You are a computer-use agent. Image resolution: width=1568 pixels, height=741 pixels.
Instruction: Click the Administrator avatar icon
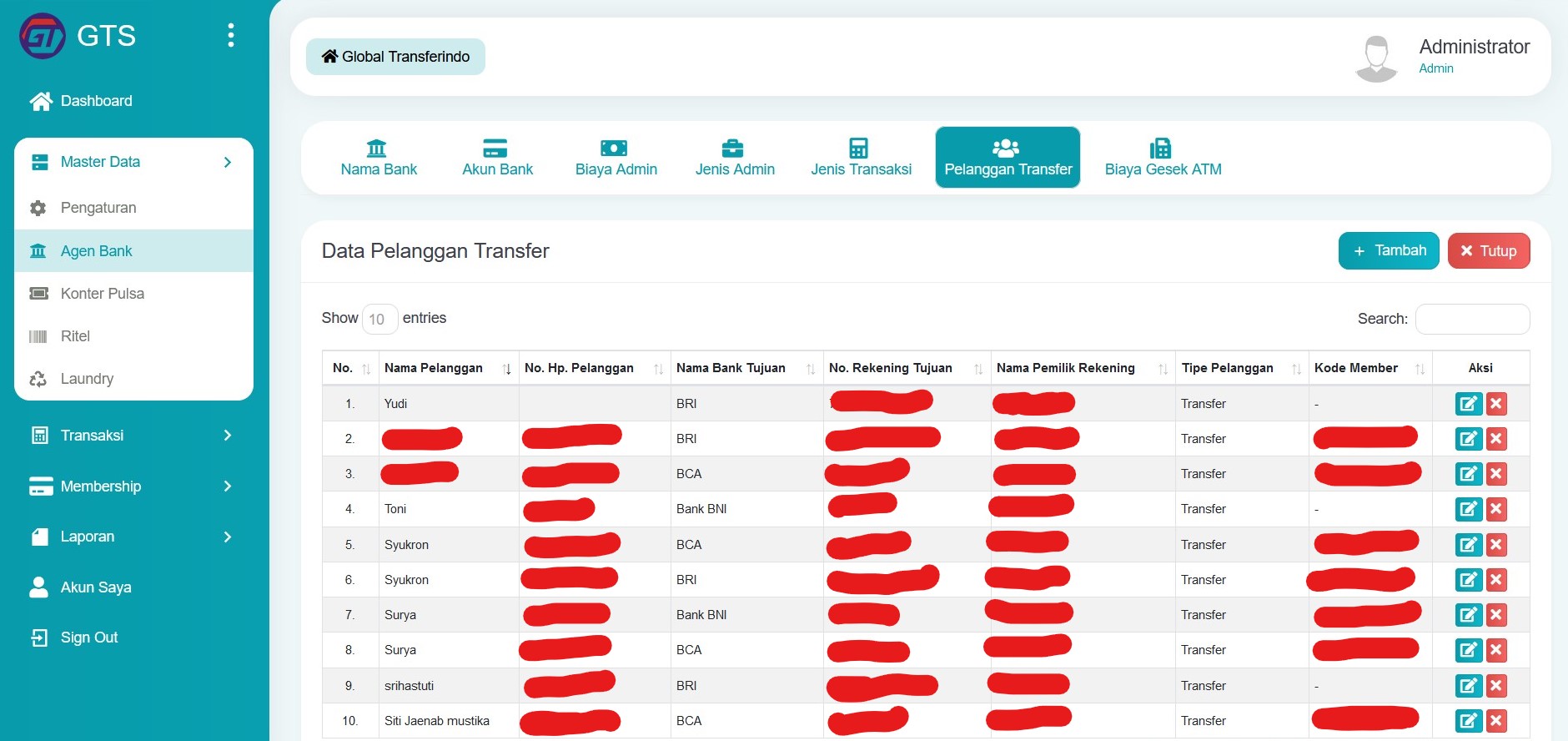[x=1377, y=58]
